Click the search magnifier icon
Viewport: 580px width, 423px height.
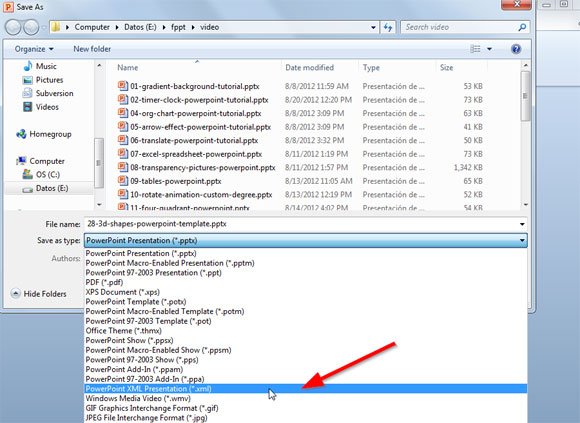pyautogui.click(x=522, y=27)
